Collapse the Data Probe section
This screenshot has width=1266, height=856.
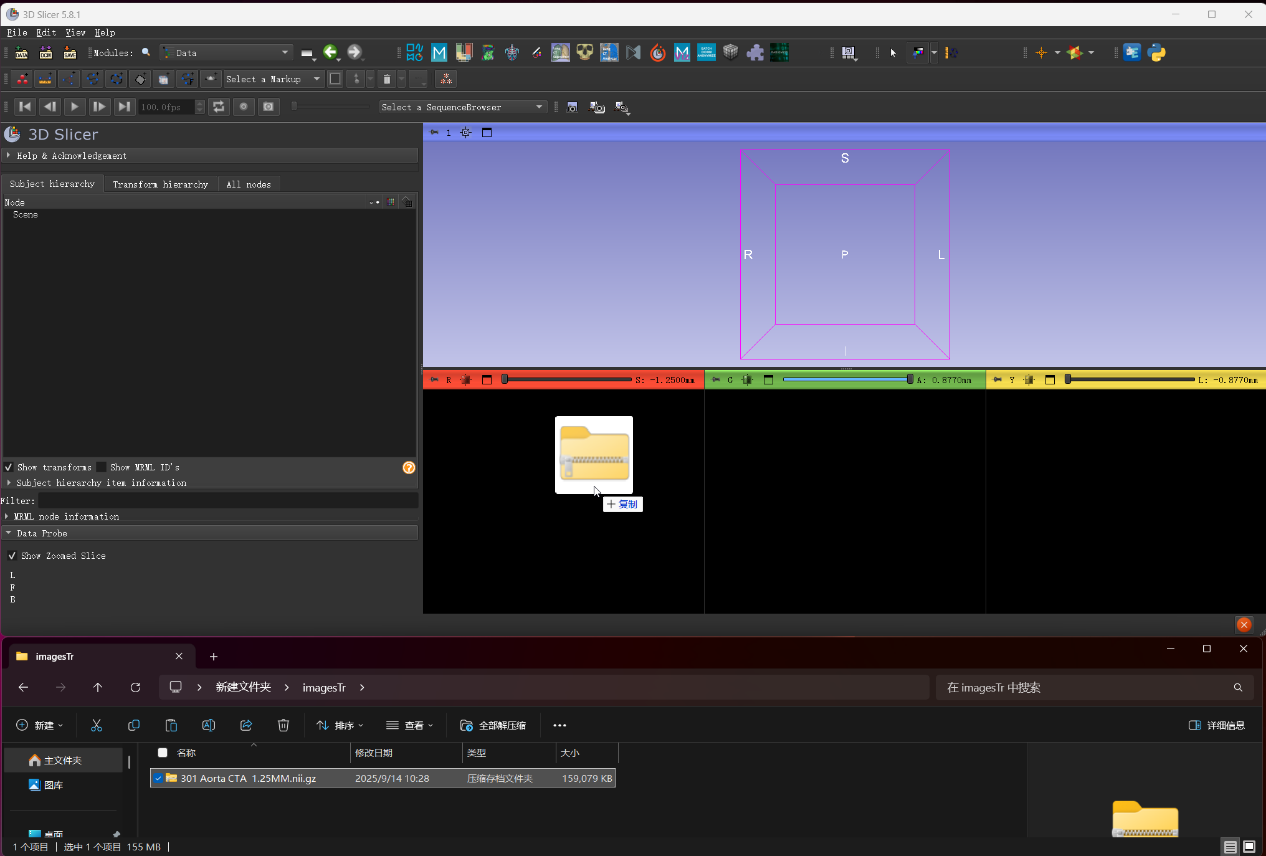(x=210, y=534)
